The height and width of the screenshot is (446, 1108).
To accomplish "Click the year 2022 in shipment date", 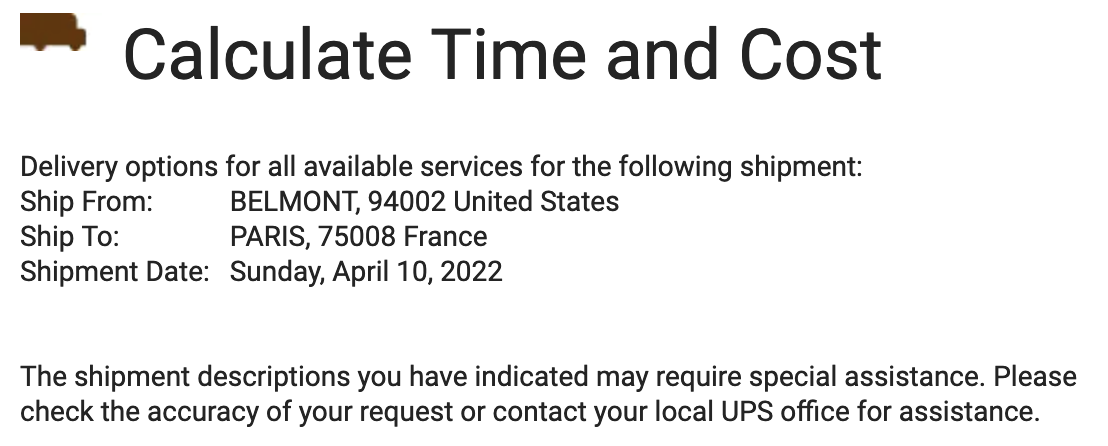I will pos(471,271).
